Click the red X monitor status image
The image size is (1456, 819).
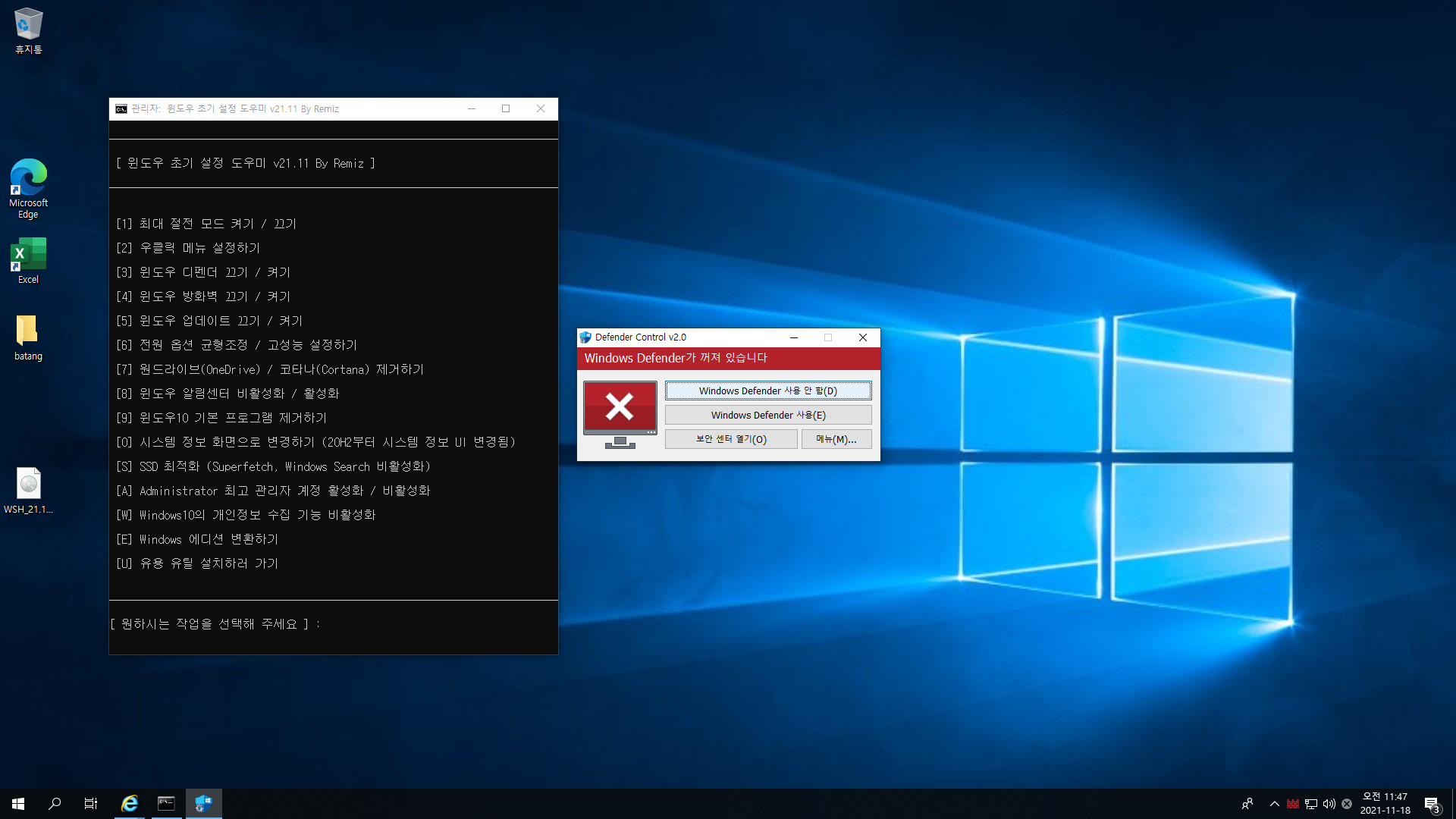coord(620,415)
